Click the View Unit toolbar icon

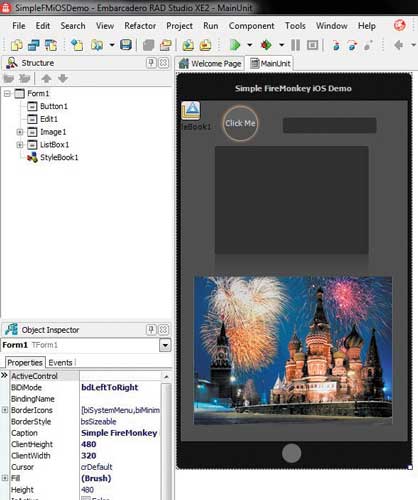[x=34, y=45]
